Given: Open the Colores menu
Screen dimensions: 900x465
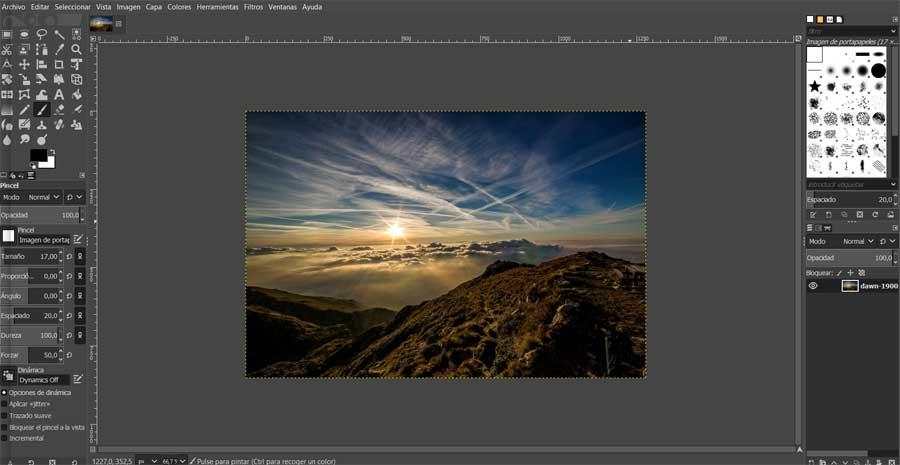Looking at the screenshot, I should 179,7.
